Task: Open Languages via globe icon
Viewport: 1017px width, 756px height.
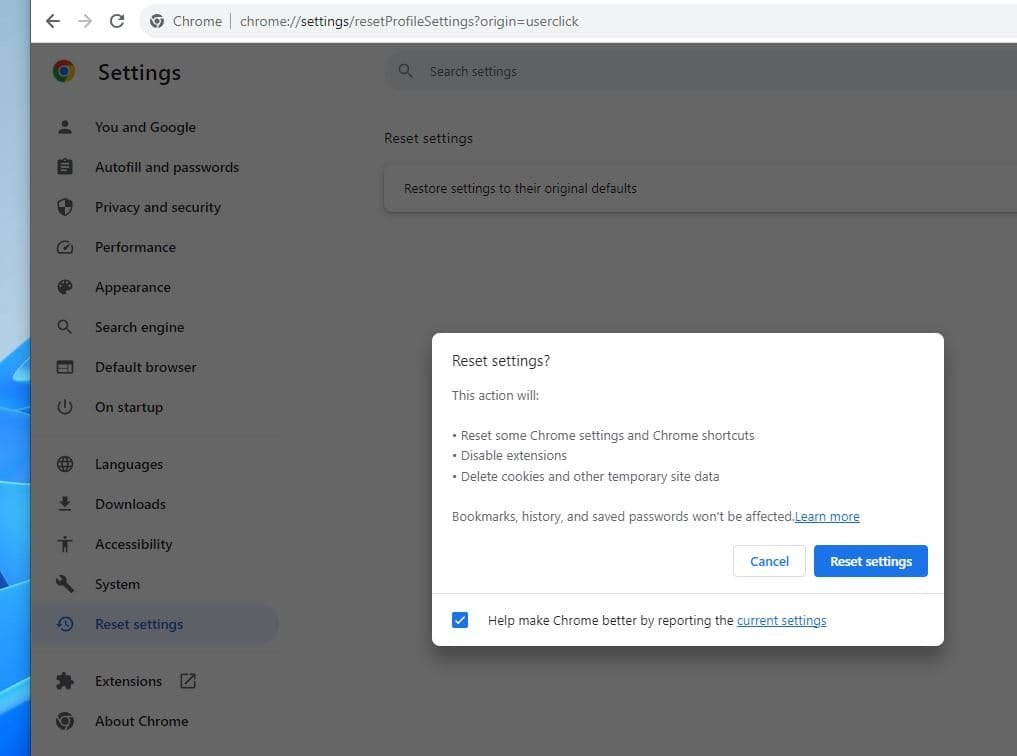Action: [x=65, y=464]
